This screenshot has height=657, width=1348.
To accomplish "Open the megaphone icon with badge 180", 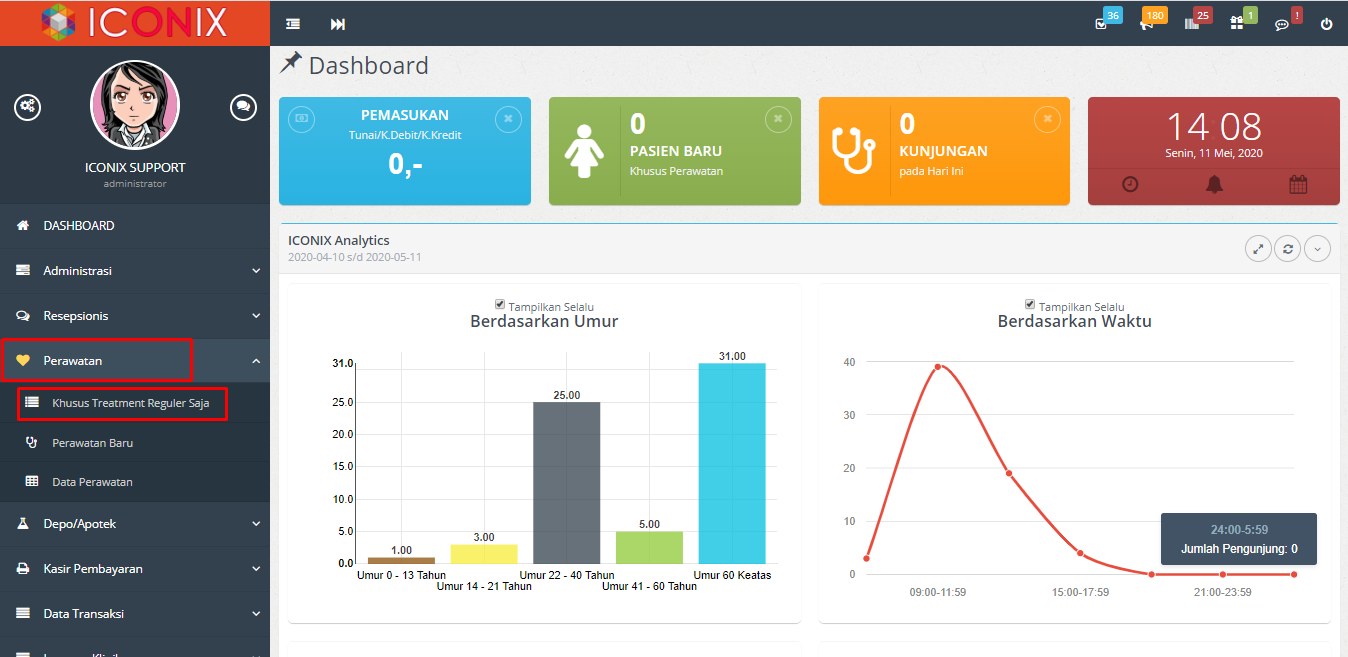I will point(1146,24).
